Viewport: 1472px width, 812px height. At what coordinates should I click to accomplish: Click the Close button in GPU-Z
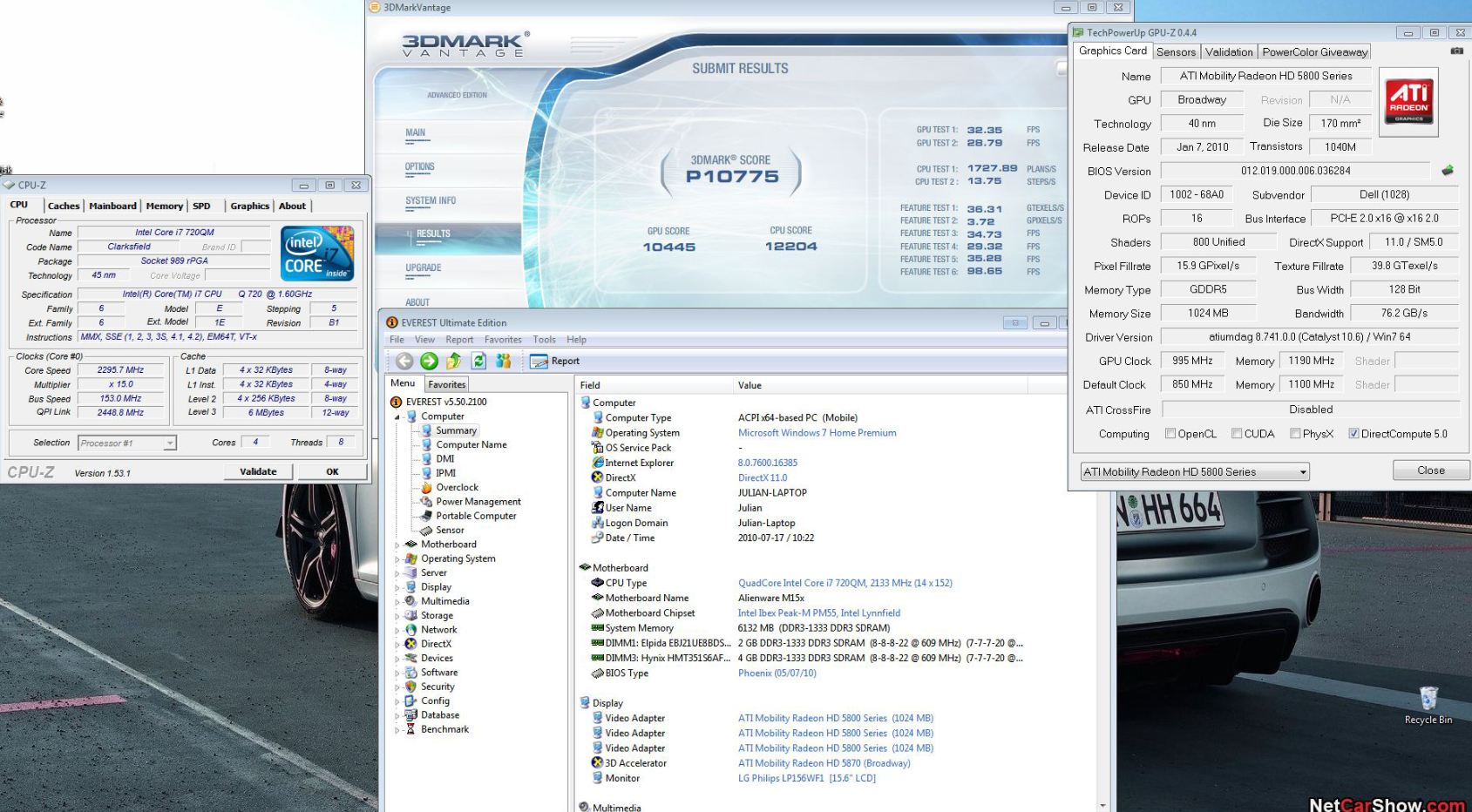point(1431,470)
